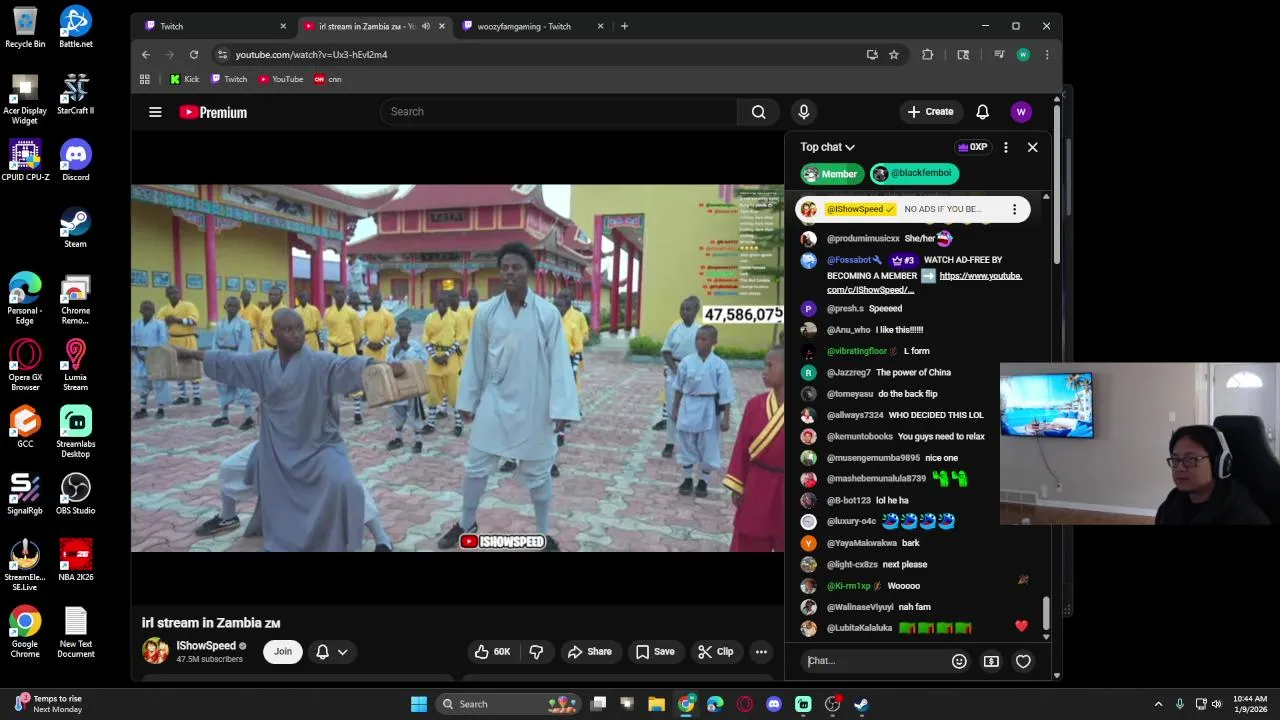
Task: Close the live chat panel
Action: (x=1032, y=147)
